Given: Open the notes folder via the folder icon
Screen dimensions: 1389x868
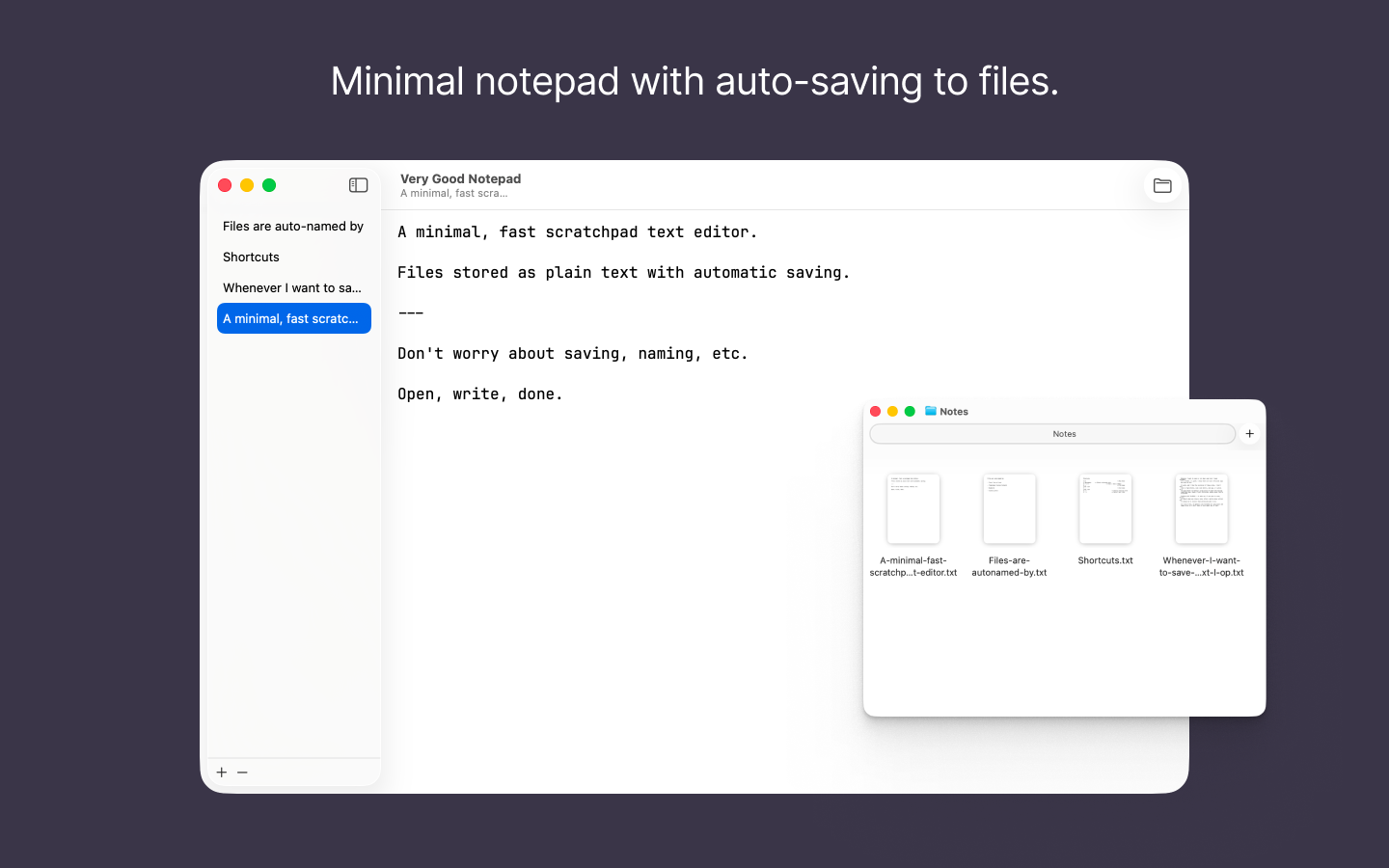Looking at the screenshot, I should pyautogui.click(x=1161, y=185).
